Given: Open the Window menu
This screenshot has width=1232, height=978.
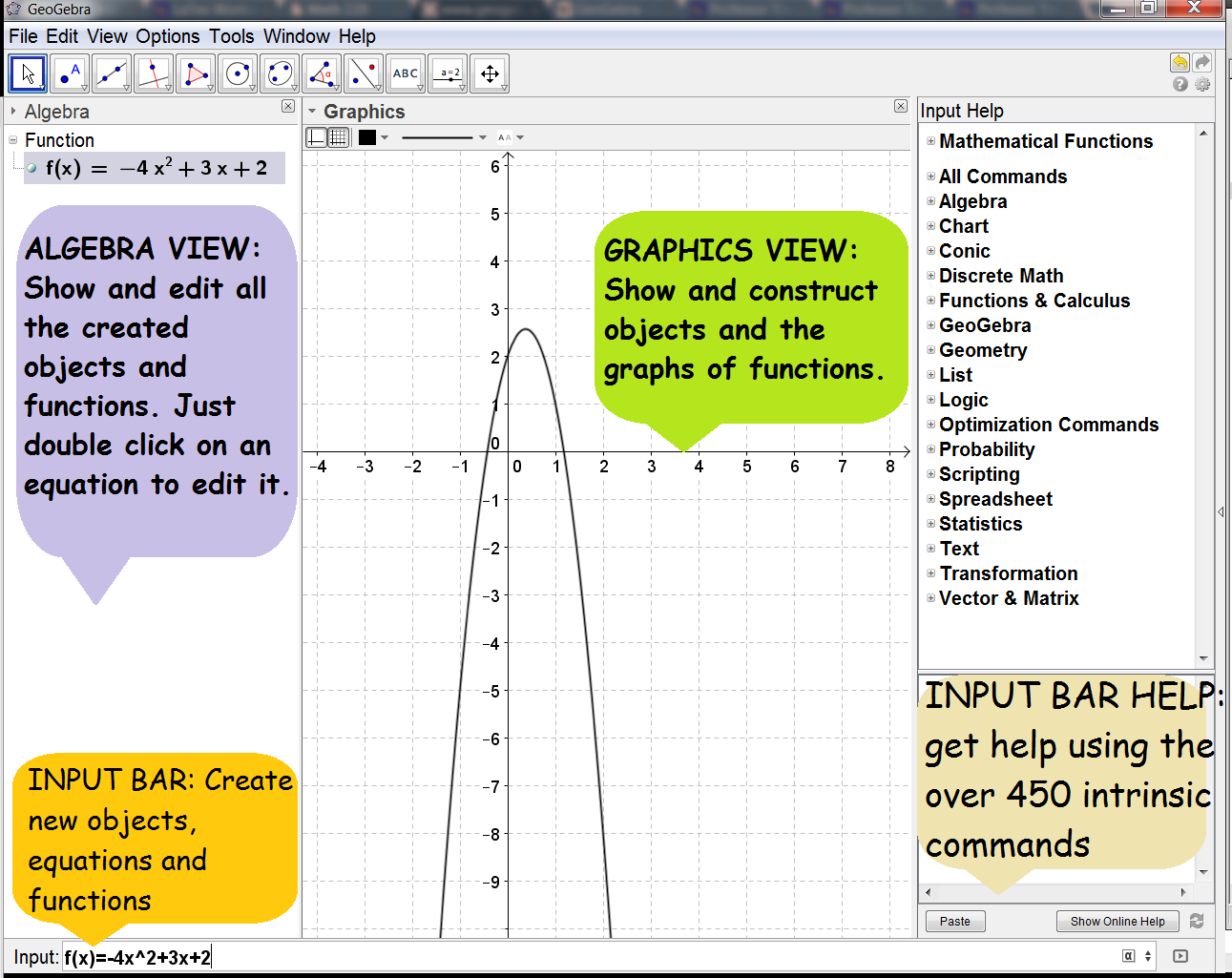Looking at the screenshot, I should click(x=297, y=36).
